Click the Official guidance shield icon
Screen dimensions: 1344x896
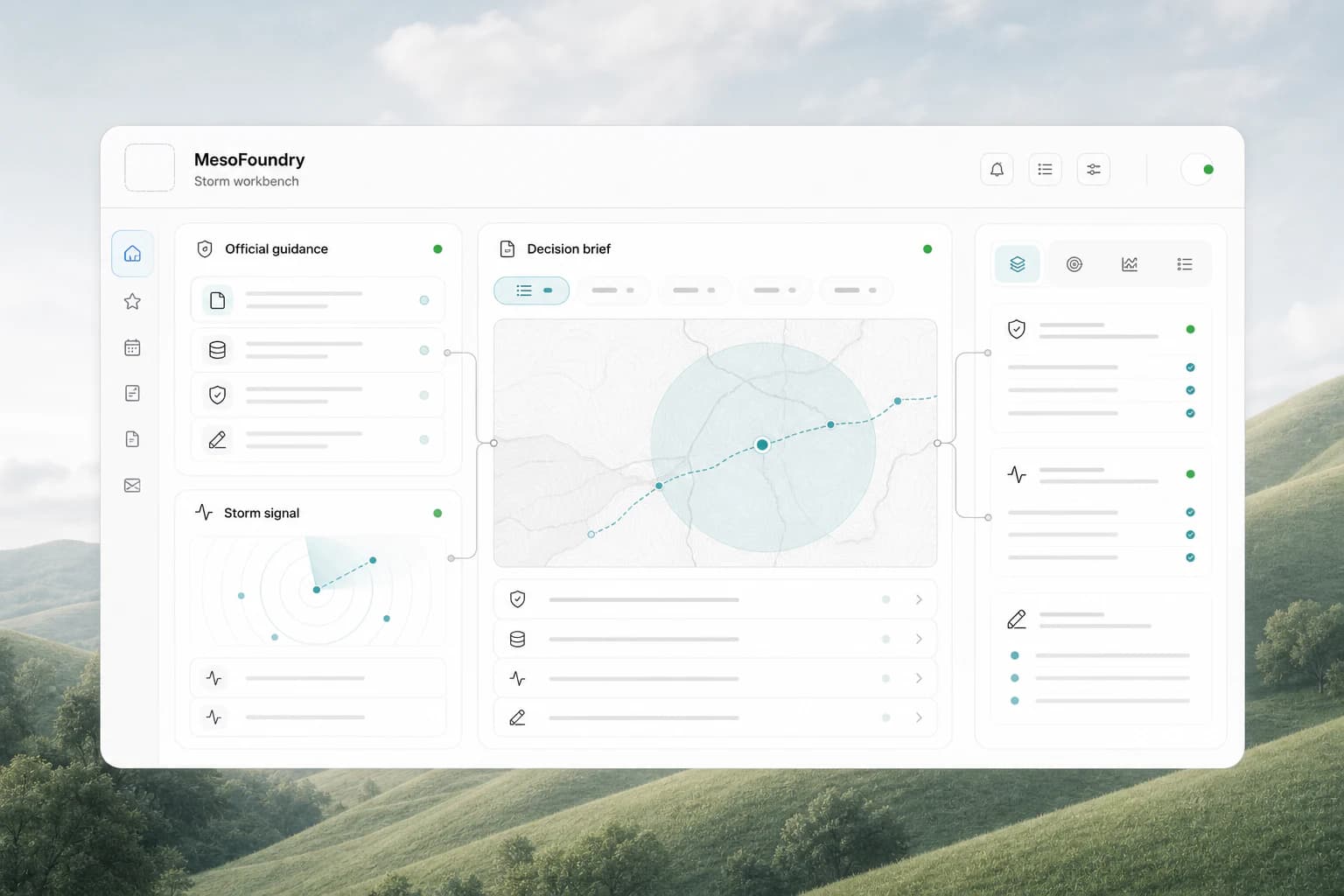coord(205,248)
